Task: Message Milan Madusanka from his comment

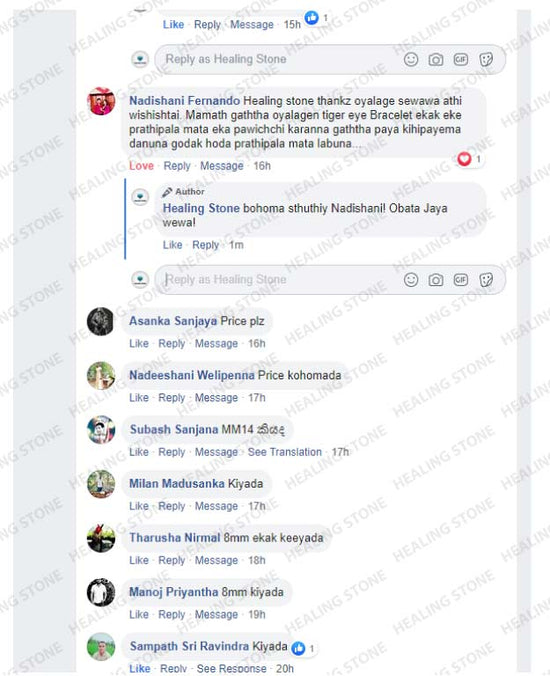Action: click(216, 506)
